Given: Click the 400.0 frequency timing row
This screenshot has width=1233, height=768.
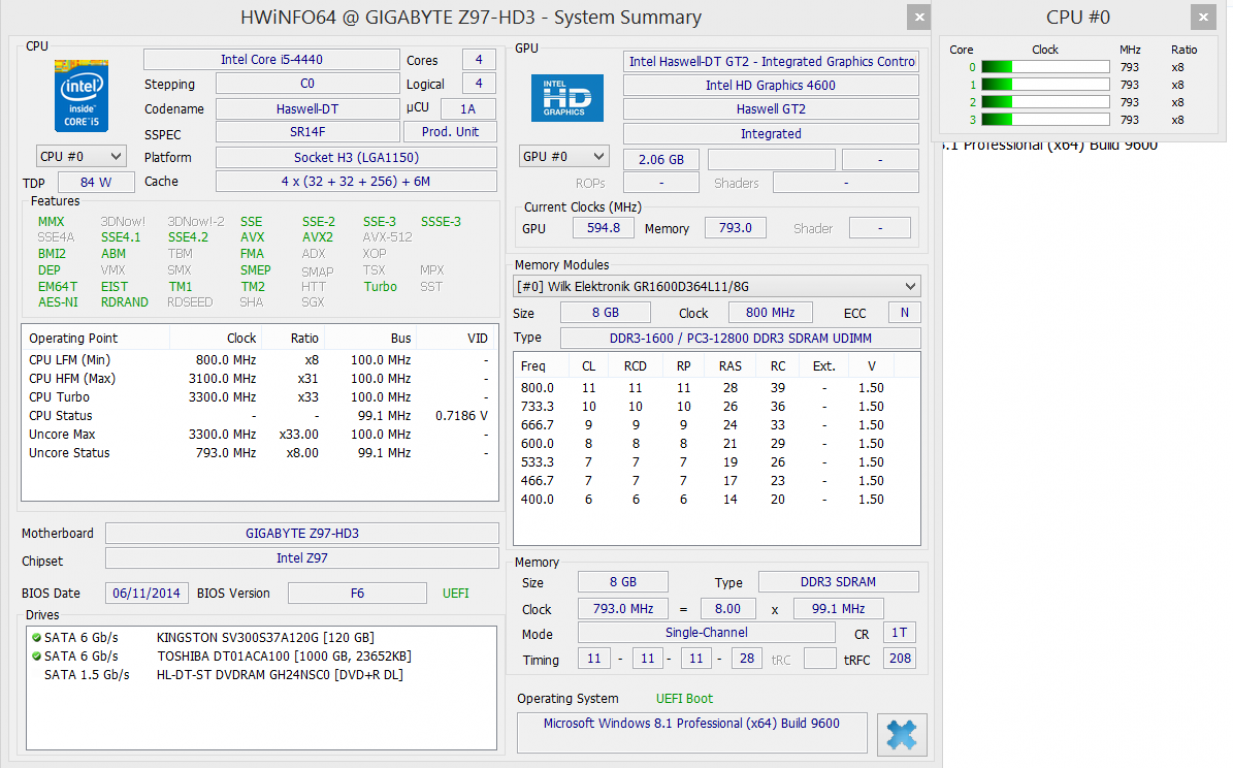Looking at the screenshot, I should 716,499.
